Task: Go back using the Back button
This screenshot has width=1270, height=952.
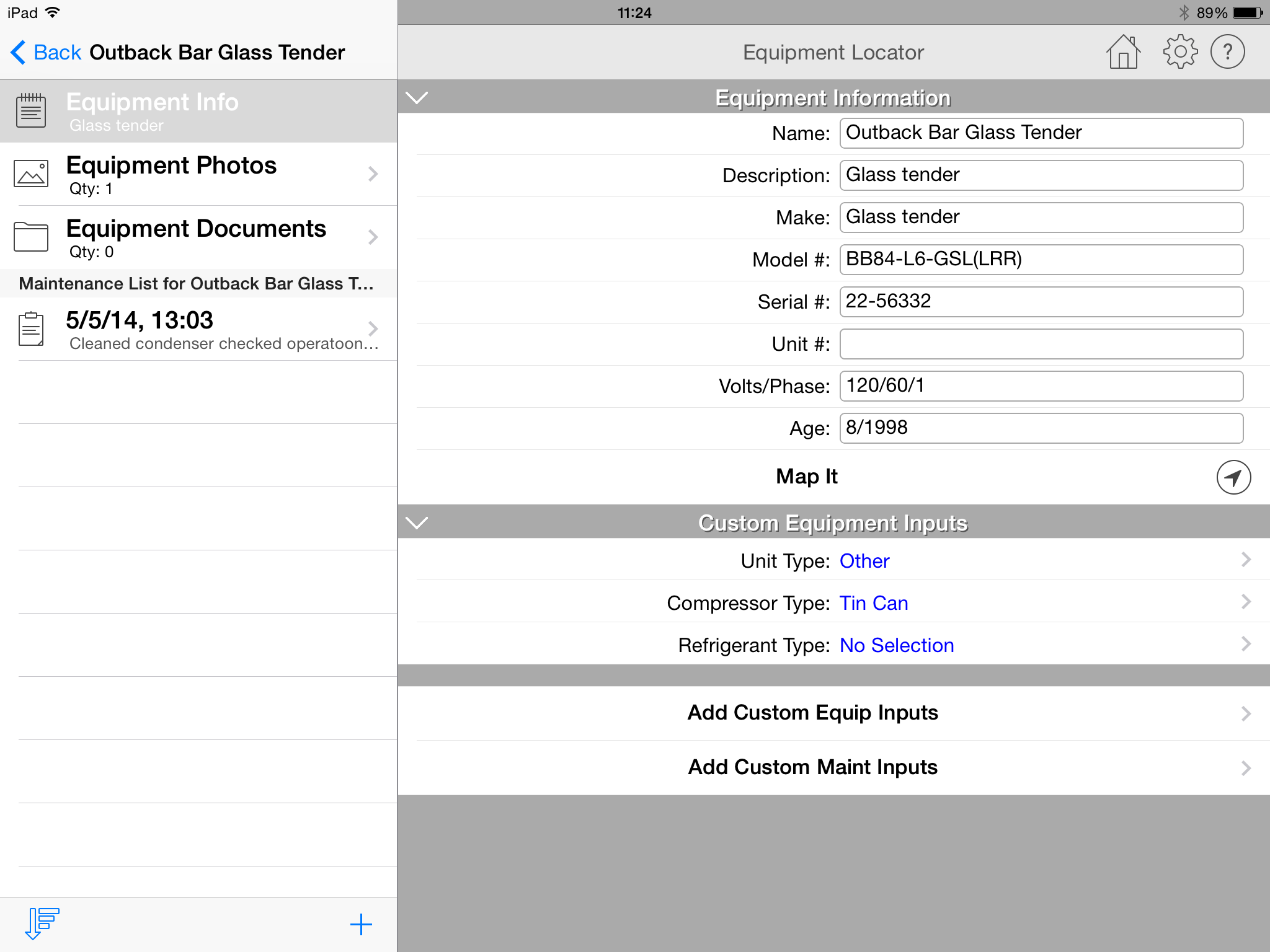Action: (46, 53)
